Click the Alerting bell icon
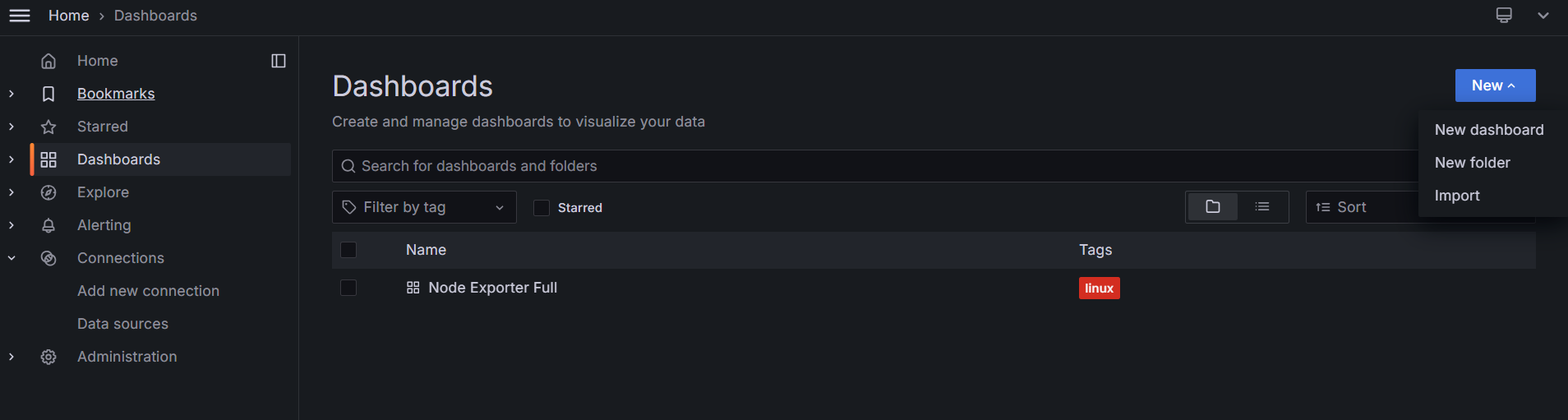 [x=48, y=225]
